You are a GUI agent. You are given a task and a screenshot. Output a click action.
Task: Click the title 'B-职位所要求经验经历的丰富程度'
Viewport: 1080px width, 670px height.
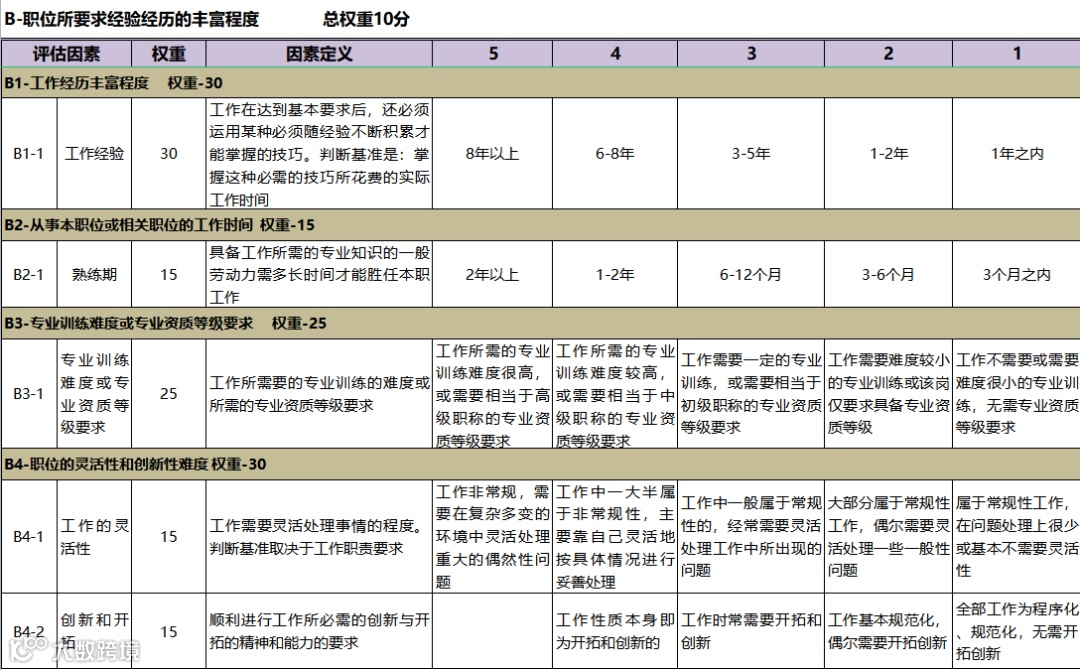[x=131, y=19]
